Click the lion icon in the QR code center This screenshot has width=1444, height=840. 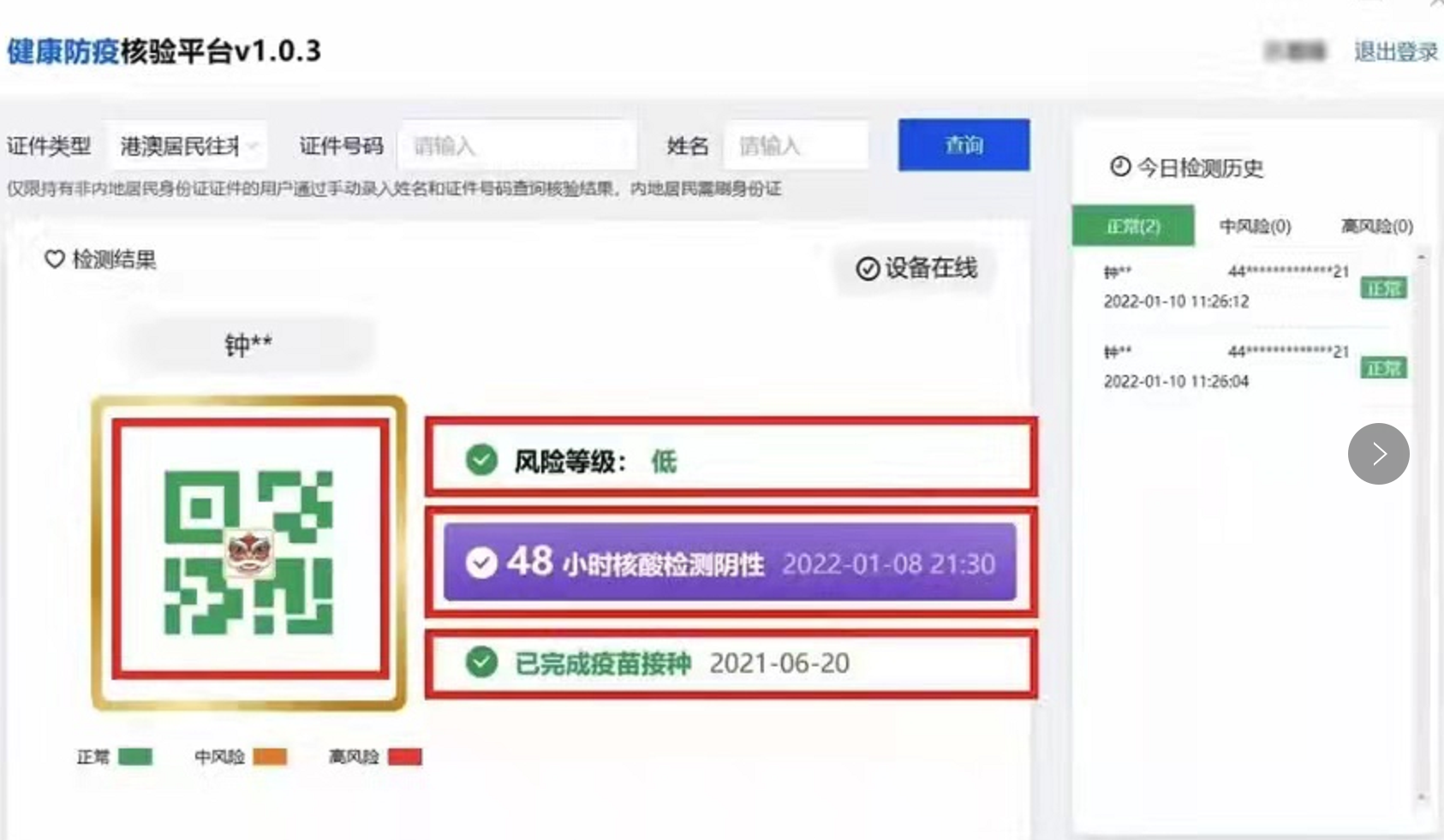(248, 552)
